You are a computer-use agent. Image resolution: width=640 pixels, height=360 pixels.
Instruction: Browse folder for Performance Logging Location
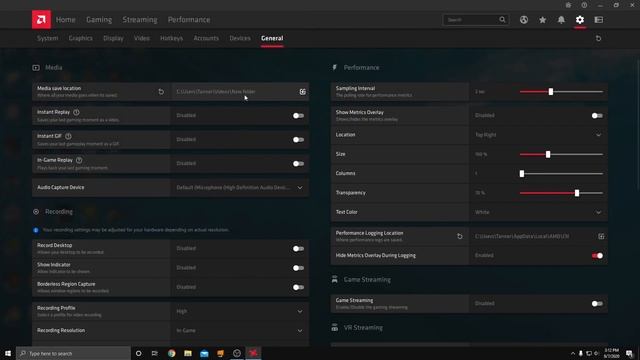[601, 236]
